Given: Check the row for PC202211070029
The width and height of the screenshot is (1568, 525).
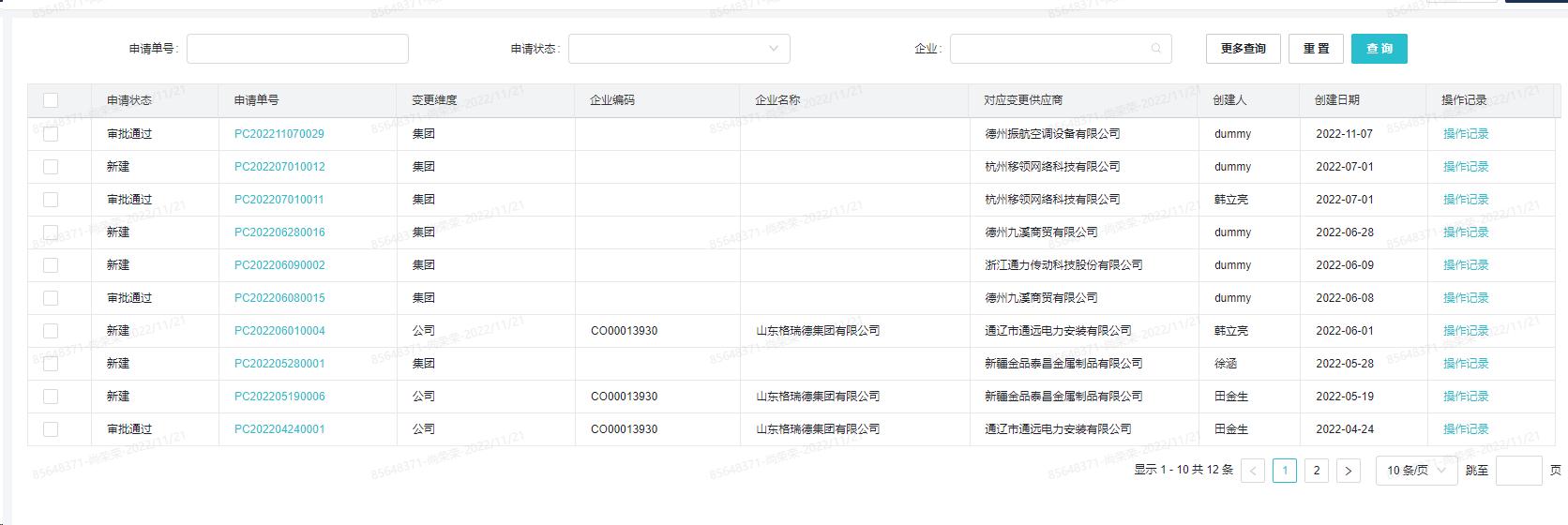Looking at the screenshot, I should coord(51,134).
